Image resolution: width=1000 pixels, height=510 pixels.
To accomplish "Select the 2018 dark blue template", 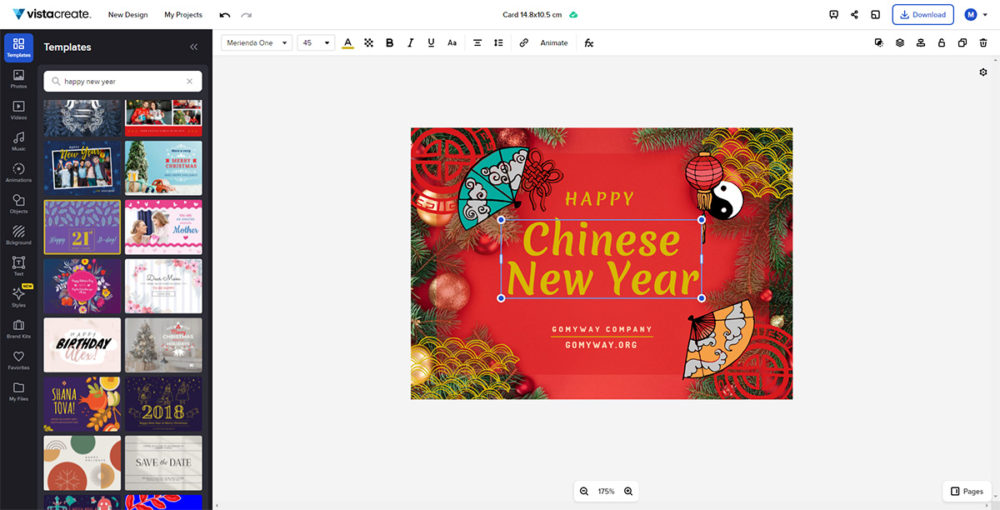I will (163, 404).
